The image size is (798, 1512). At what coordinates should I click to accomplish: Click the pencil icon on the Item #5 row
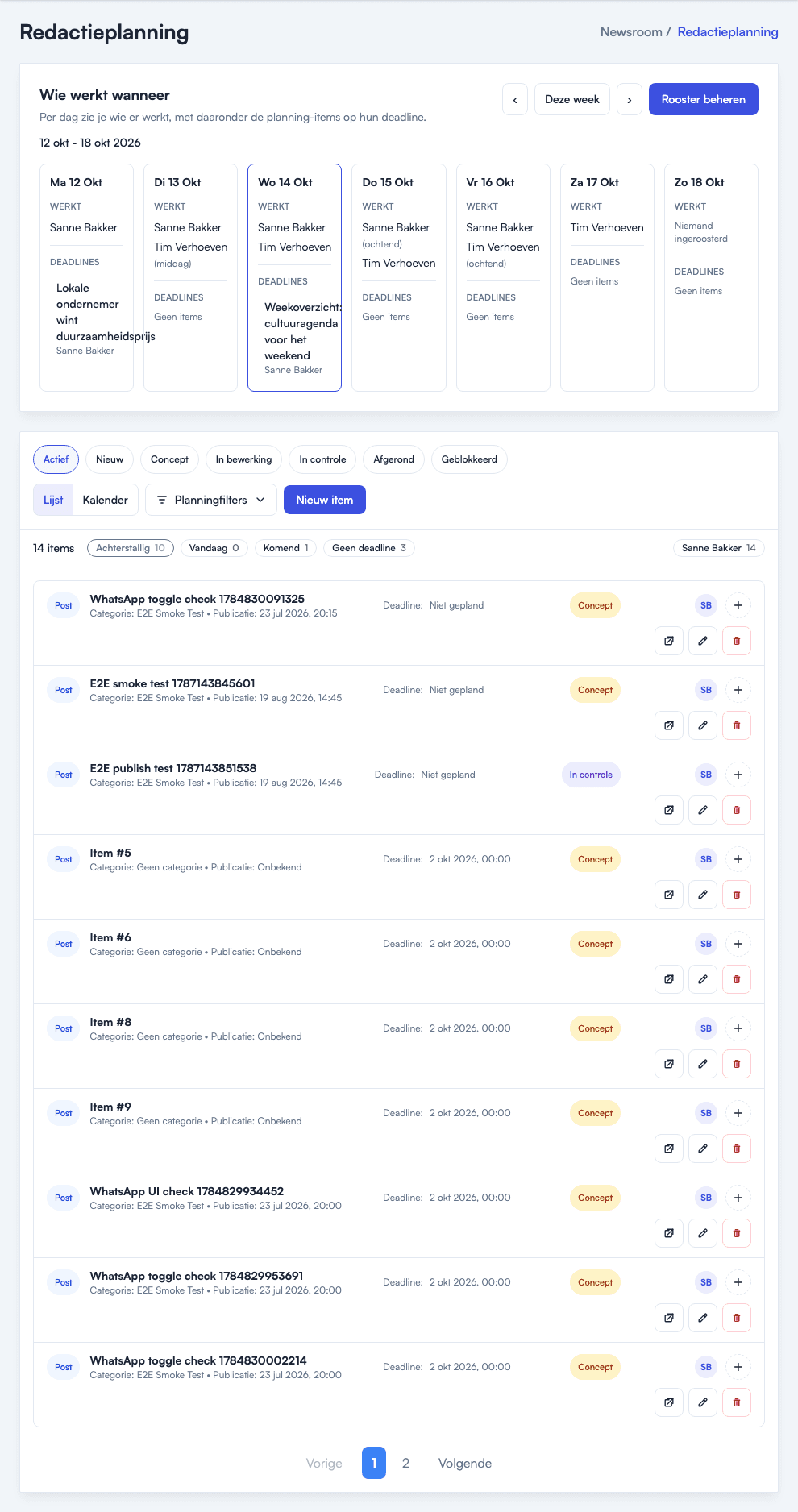point(703,895)
